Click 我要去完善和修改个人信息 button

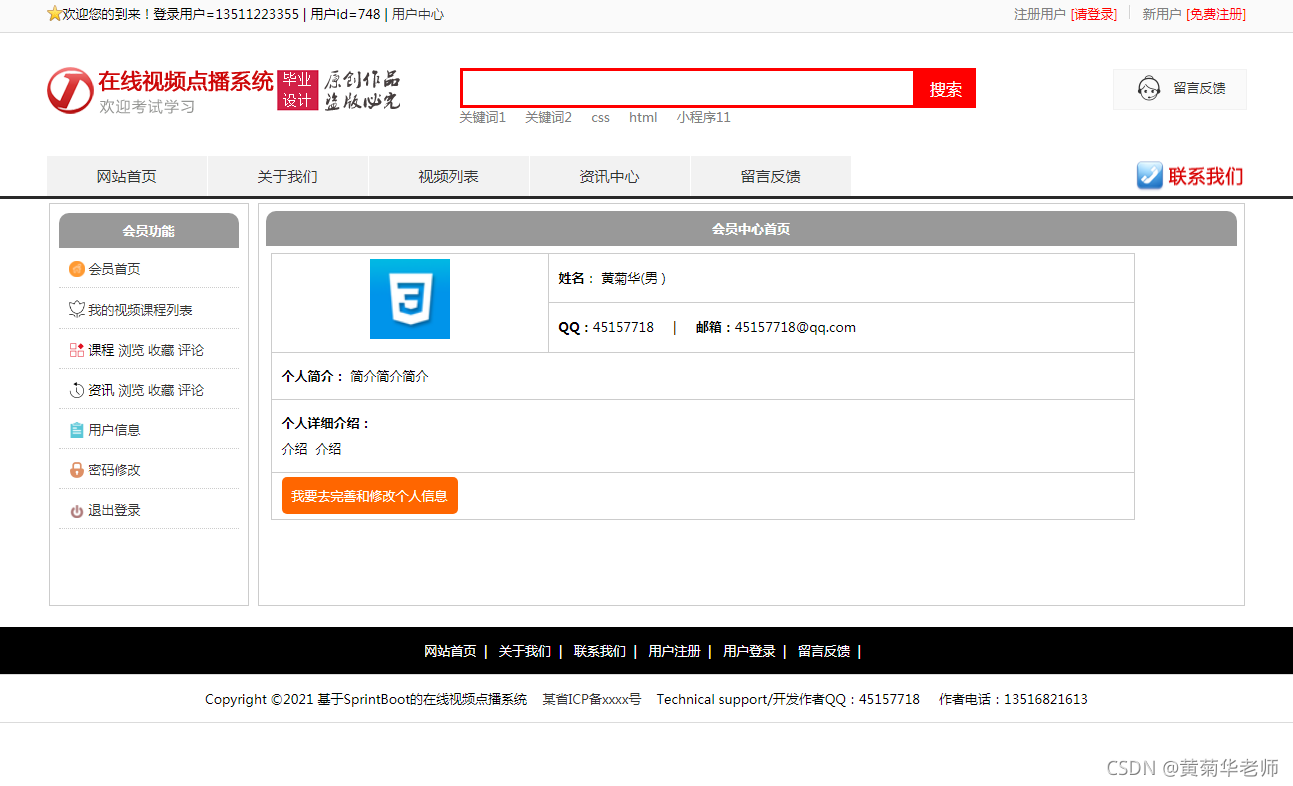[369, 495]
